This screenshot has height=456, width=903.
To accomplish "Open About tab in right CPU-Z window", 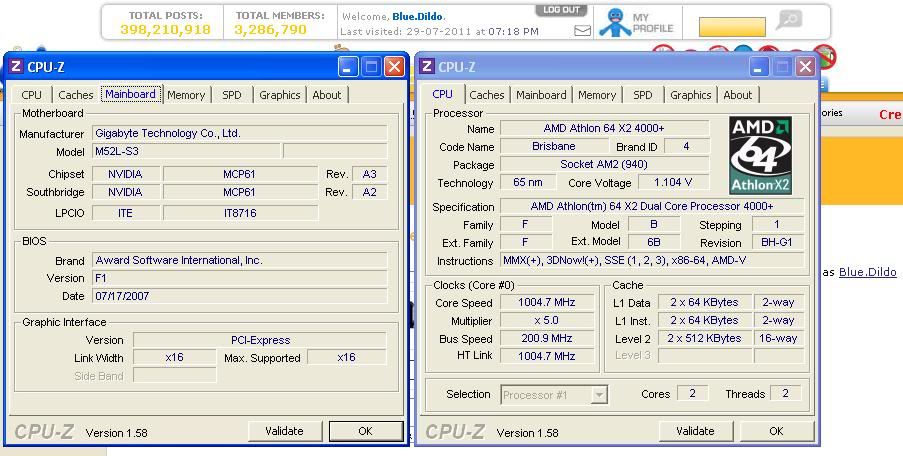I will 738,95.
